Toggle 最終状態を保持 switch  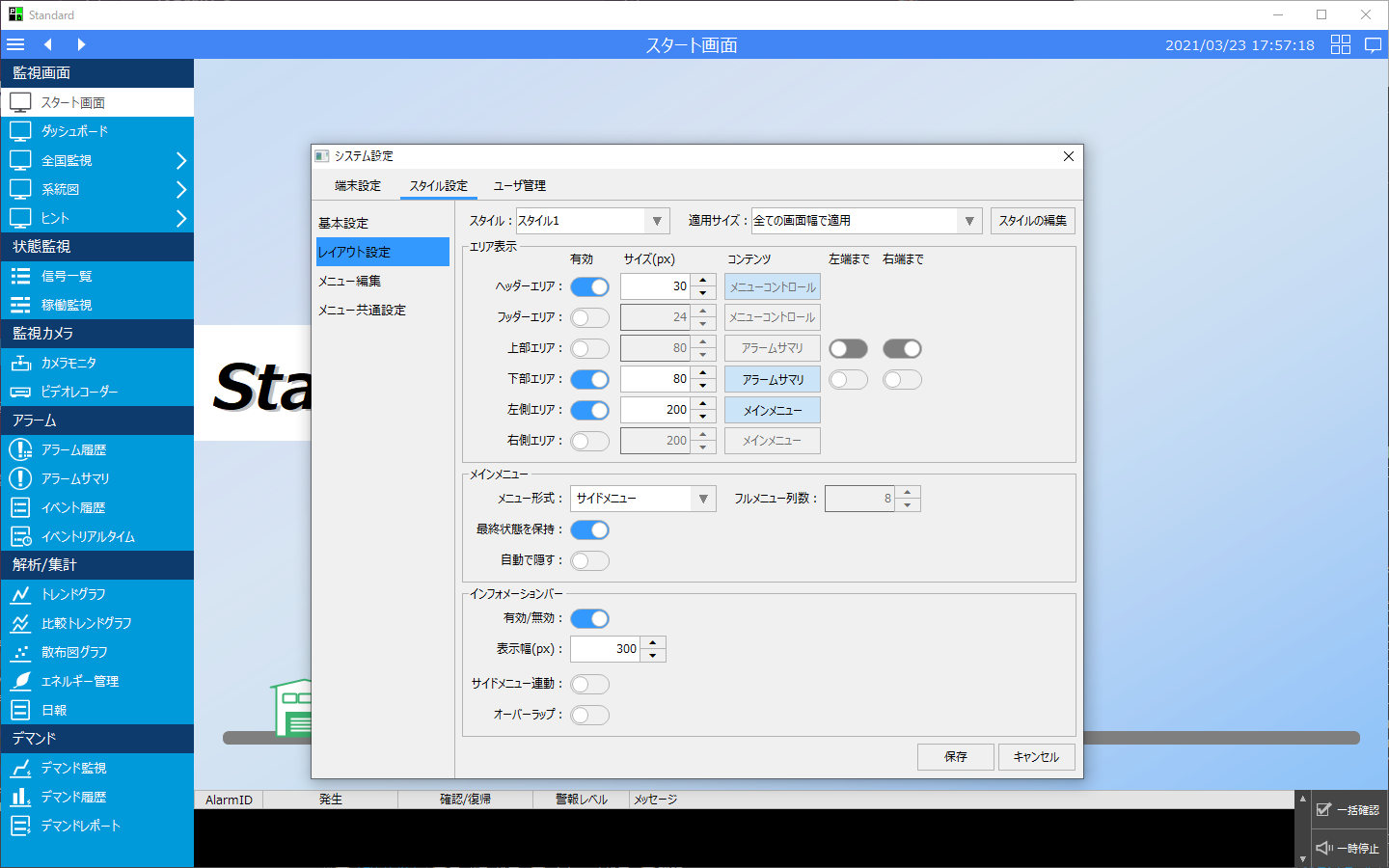click(x=589, y=529)
